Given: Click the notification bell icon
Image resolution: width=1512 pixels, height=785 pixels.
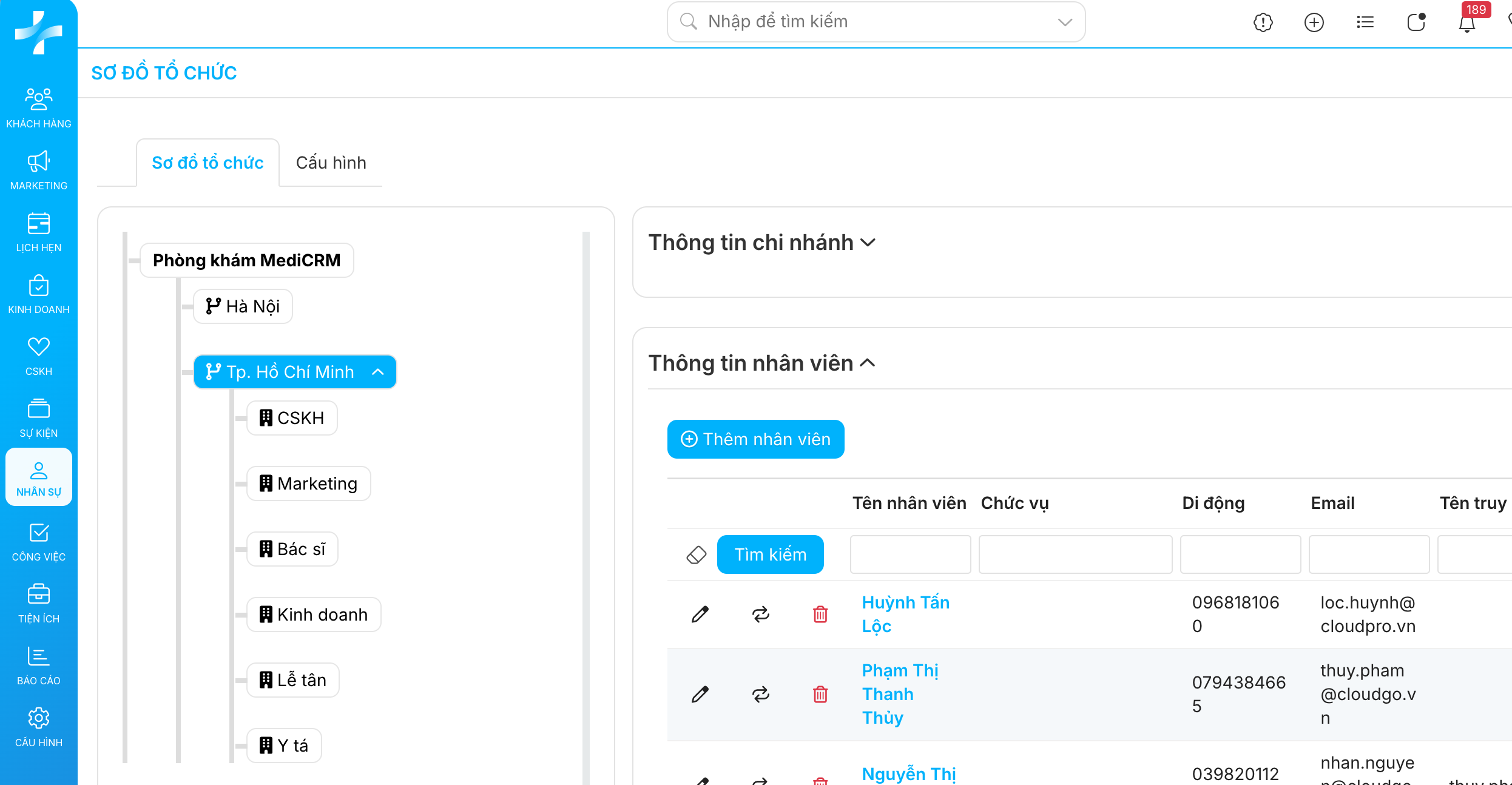Looking at the screenshot, I should [1466, 23].
